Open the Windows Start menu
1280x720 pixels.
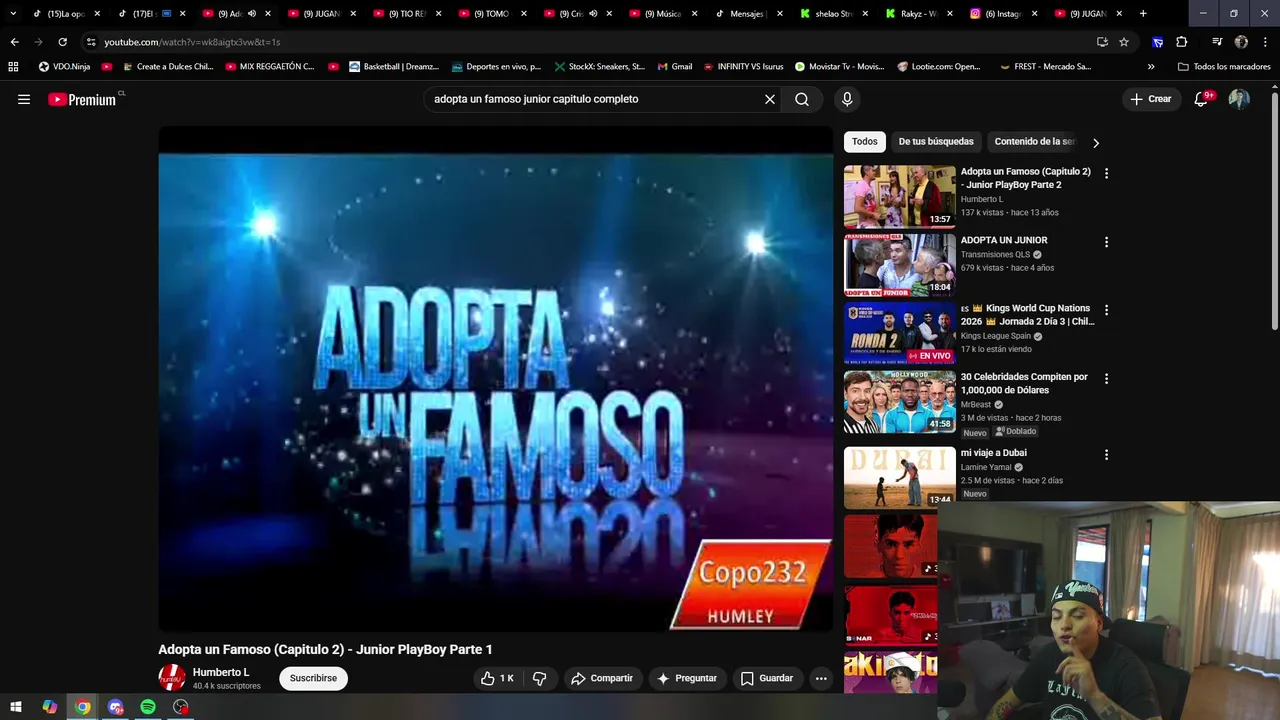pyautogui.click(x=16, y=707)
